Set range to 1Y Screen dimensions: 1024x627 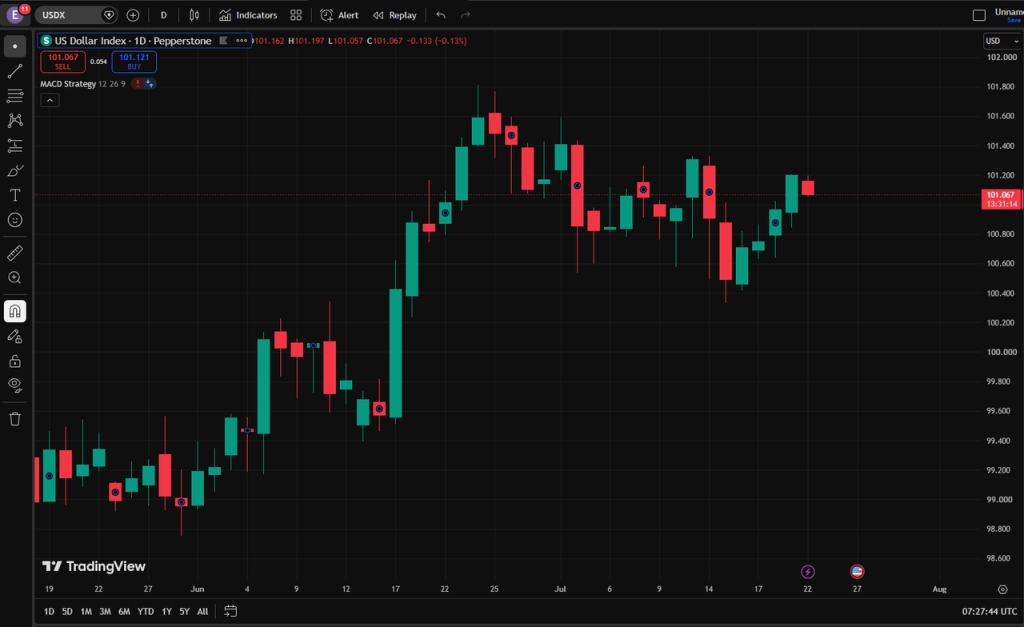(x=167, y=611)
